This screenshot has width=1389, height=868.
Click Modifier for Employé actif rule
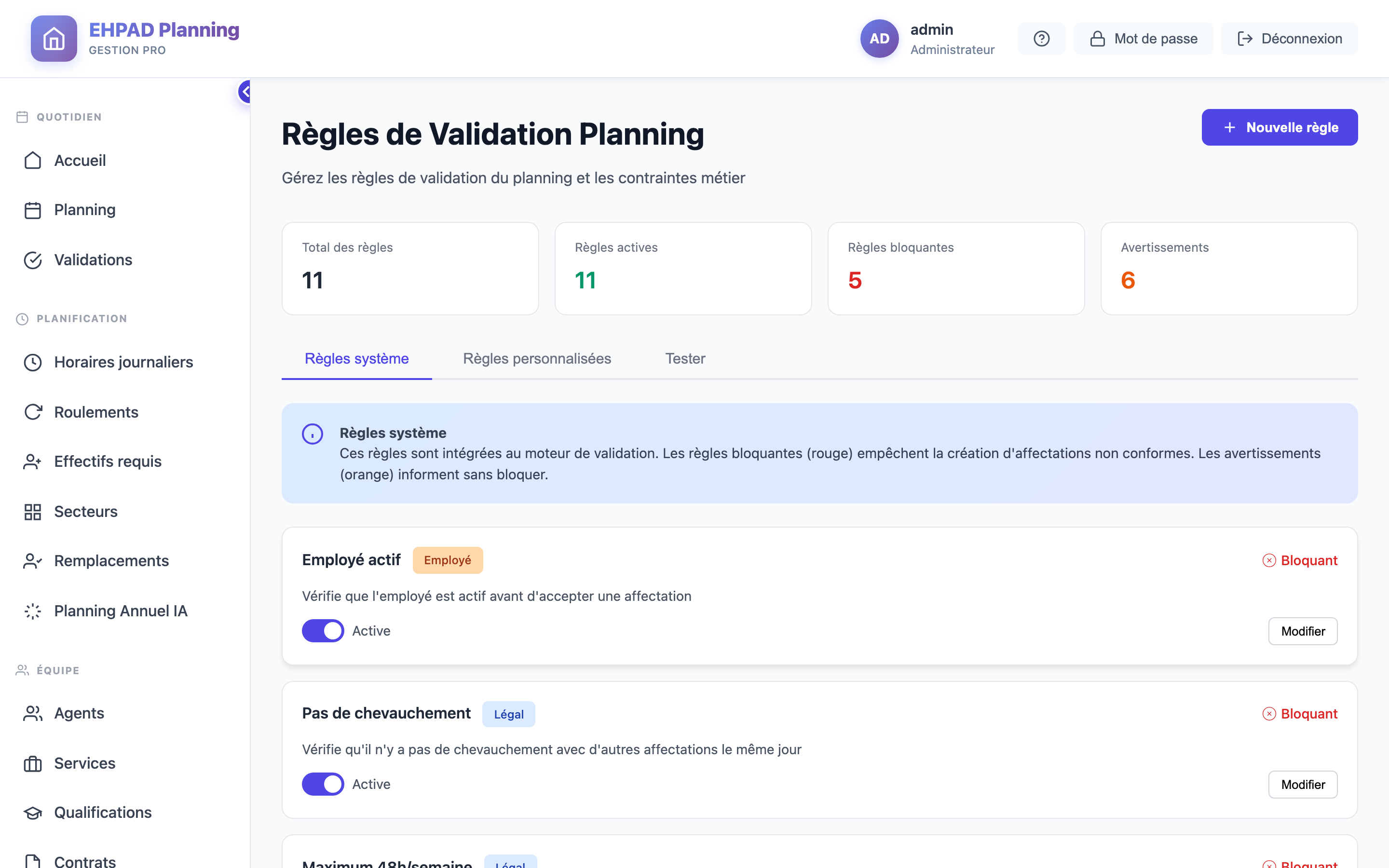(x=1303, y=632)
